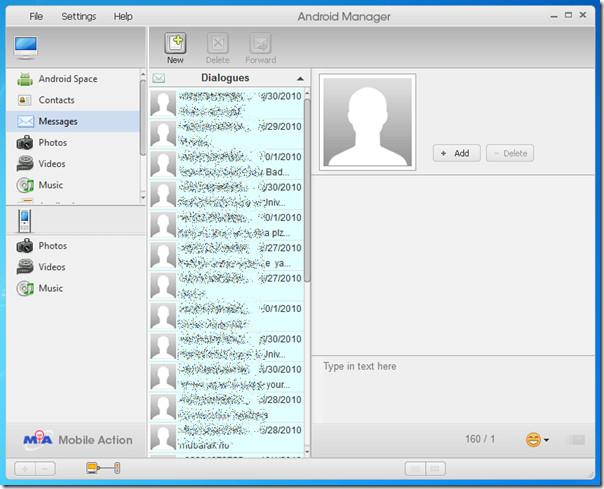Click the send message icon at bottom right
Viewport: 604px width, 489px height.
tap(577, 440)
